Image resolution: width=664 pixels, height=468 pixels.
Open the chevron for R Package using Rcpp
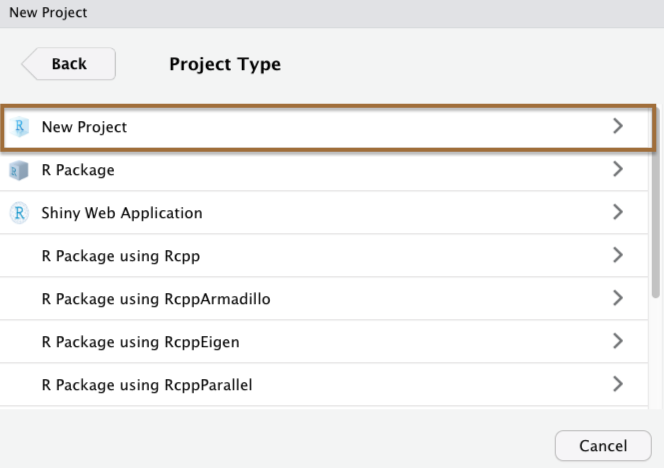(x=618, y=255)
